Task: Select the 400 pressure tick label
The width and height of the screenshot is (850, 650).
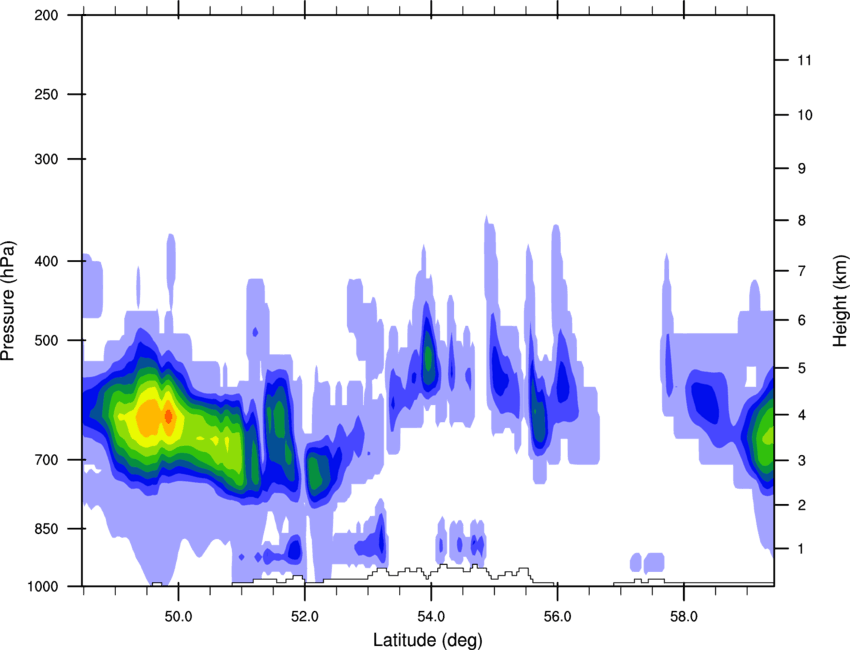Action: click(x=46, y=261)
